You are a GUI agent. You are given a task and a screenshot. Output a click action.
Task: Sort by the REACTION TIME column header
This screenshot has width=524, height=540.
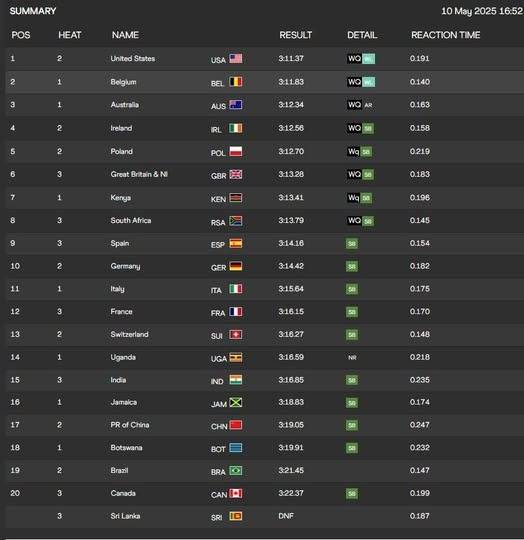(x=446, y=35)
